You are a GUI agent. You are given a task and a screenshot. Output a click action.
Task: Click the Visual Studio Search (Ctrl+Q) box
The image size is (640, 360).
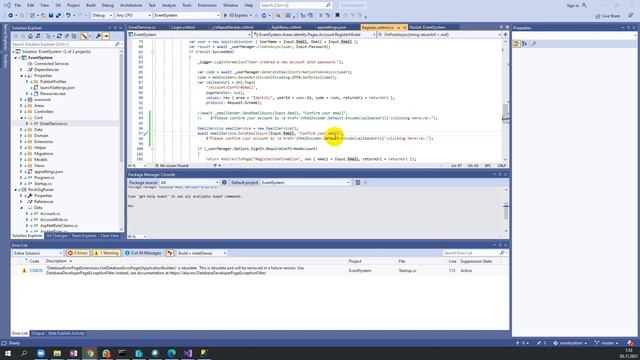coord(296,5)
